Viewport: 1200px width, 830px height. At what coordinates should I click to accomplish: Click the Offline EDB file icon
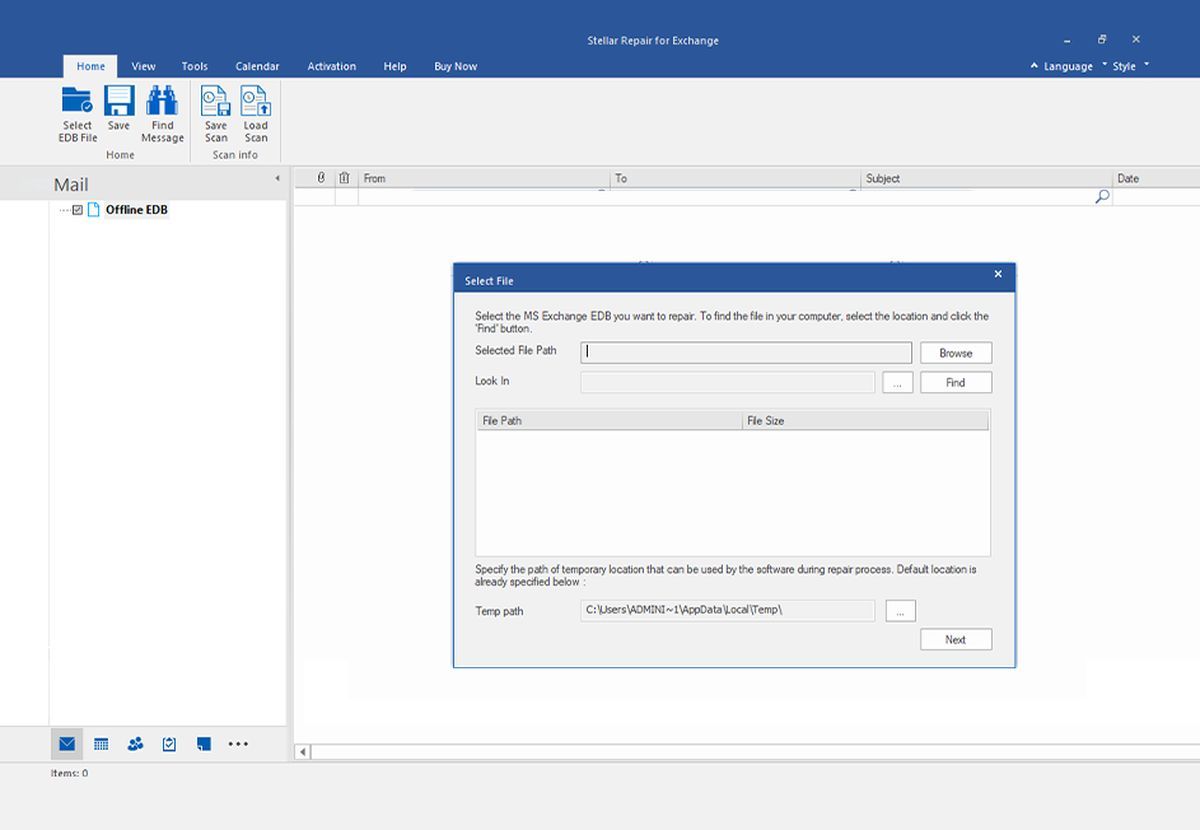point(94,210)
